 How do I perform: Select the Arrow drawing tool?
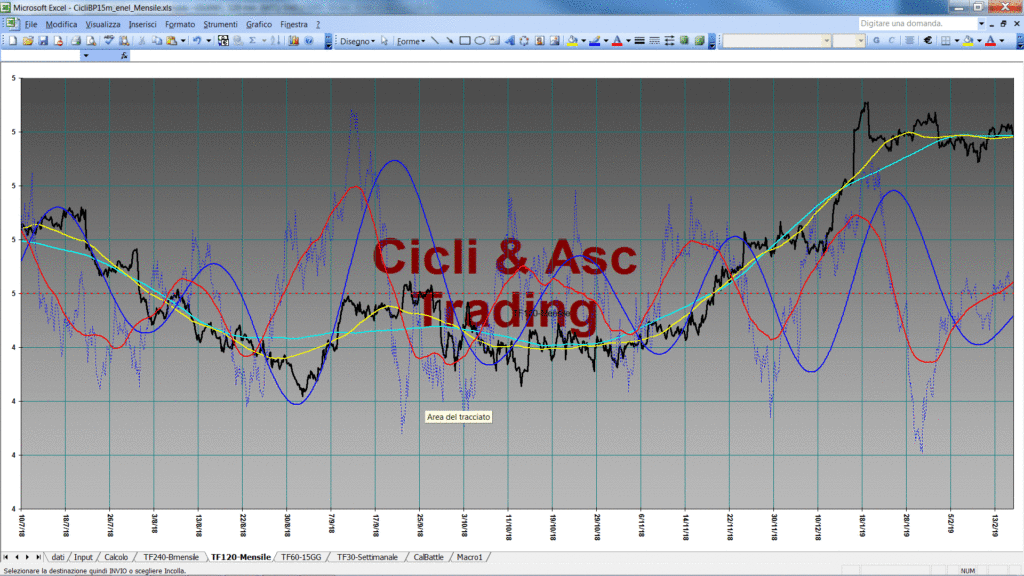pyautogui.click(x=450, y=40)
